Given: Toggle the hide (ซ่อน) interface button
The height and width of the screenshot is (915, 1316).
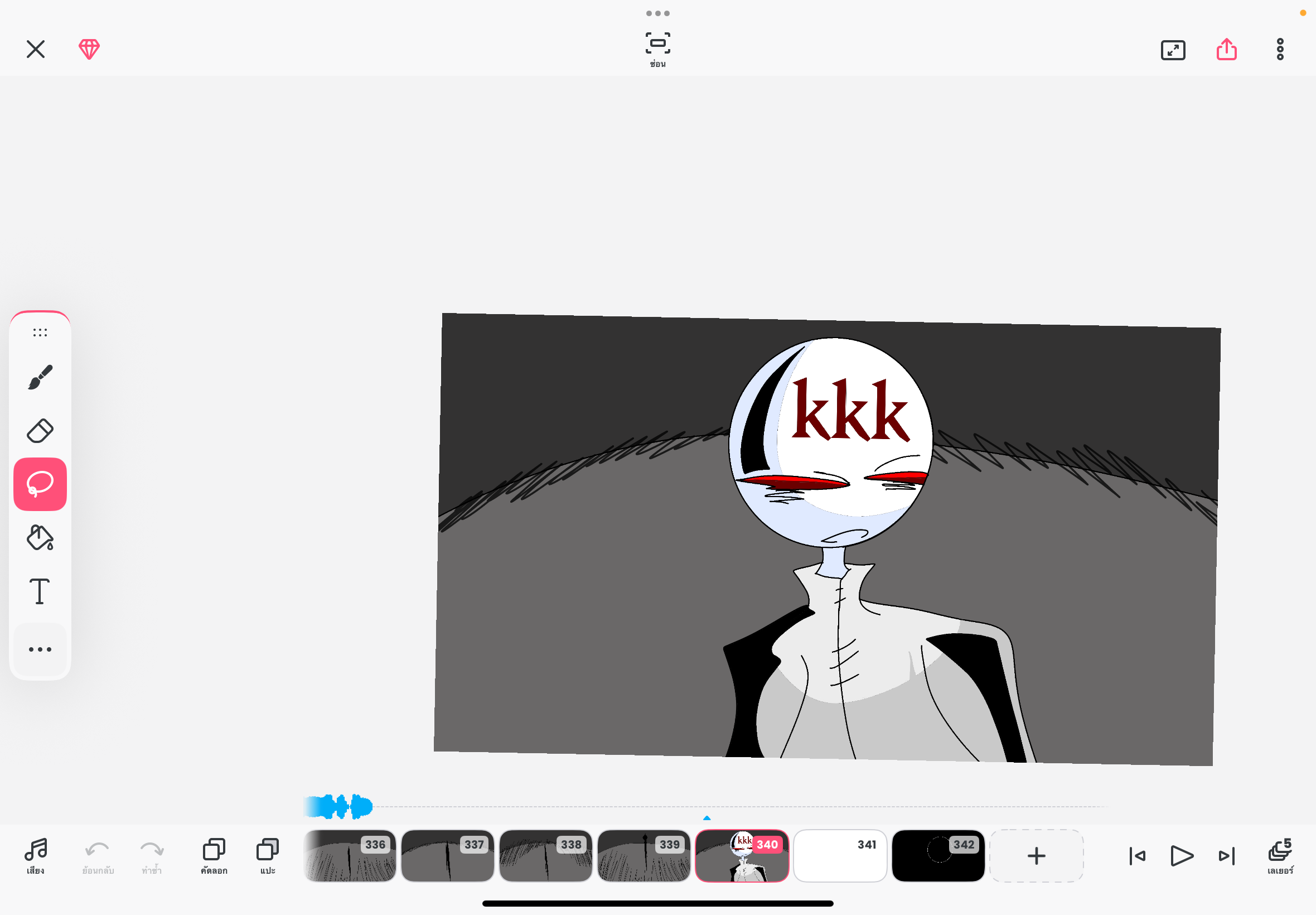Looking at the screenshot, I should 657,50.
